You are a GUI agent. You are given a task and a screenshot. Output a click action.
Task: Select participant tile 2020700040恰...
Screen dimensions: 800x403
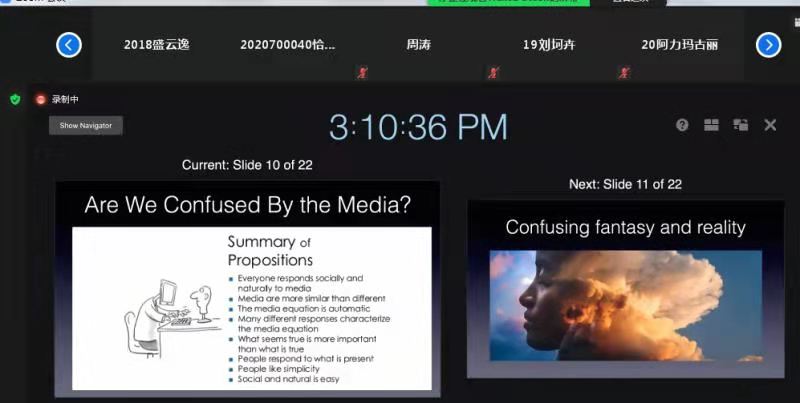click(288, 45)
